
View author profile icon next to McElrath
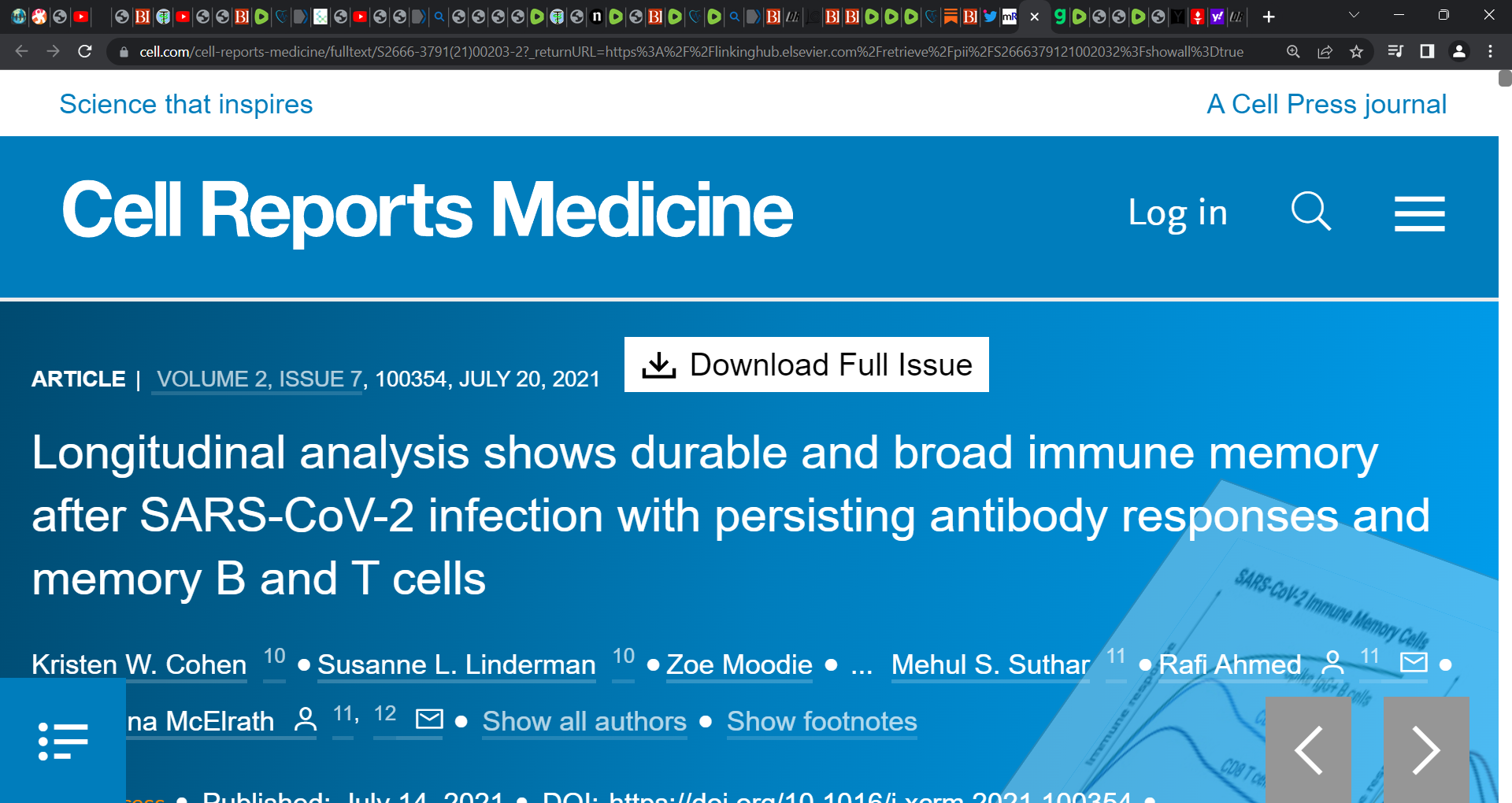pos(304,720)
